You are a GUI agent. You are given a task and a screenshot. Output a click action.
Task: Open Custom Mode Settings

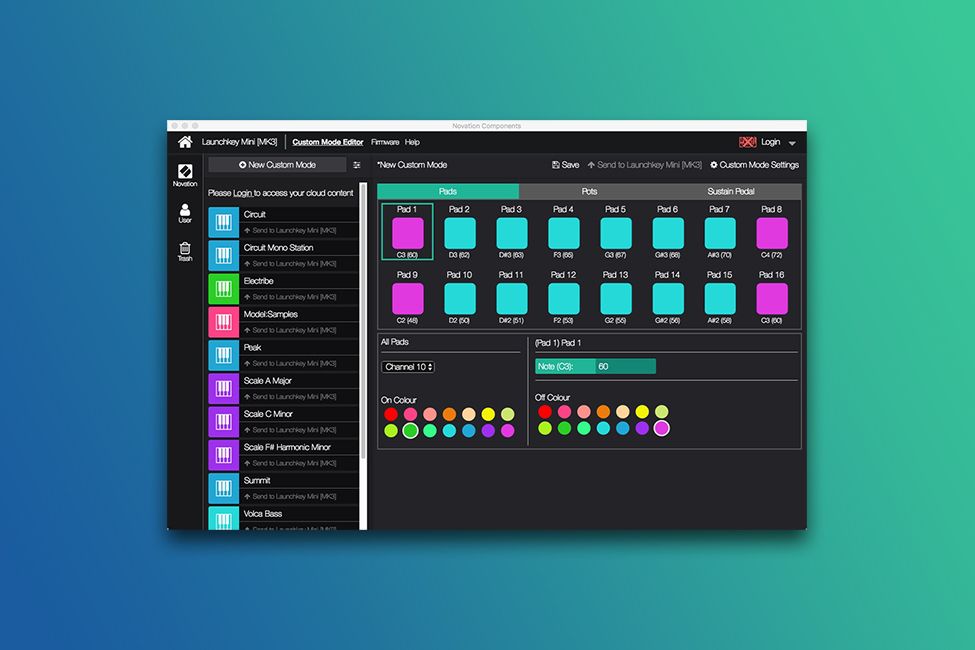pyautogui.click(x=754, y=165)
